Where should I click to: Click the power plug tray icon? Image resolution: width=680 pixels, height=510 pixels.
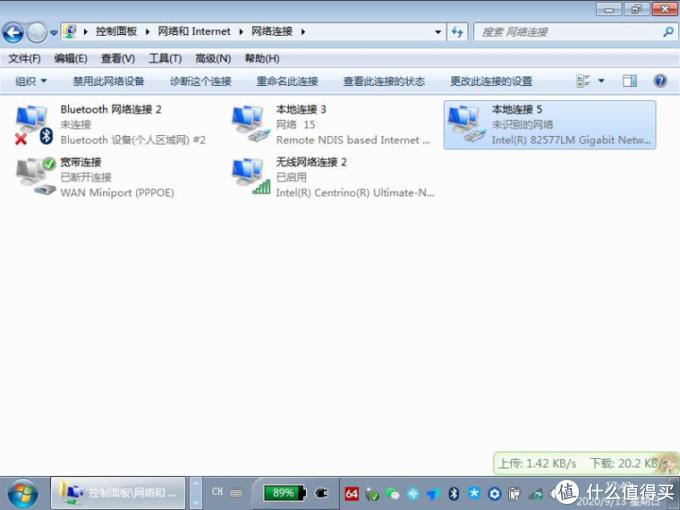point(321,493)
